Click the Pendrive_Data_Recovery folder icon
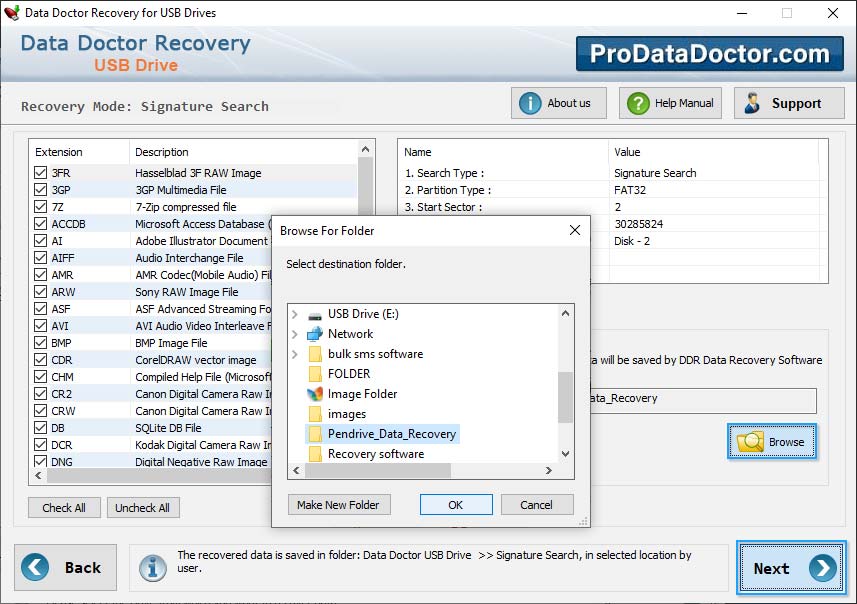Screen dimensions: 857x604 pos(315,434)
